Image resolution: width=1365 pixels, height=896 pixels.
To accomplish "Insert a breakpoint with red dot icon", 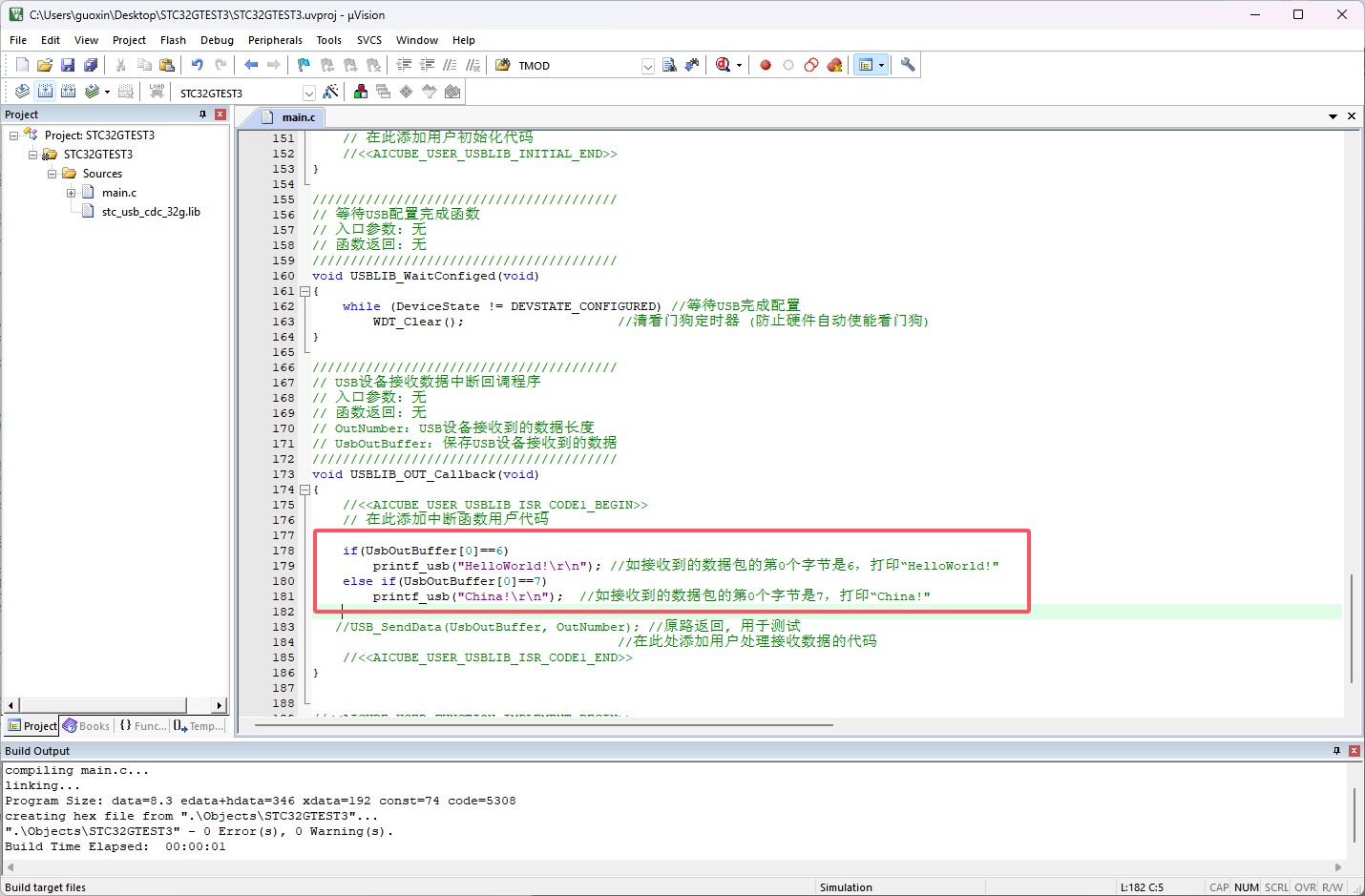I will tap(766, 65).
